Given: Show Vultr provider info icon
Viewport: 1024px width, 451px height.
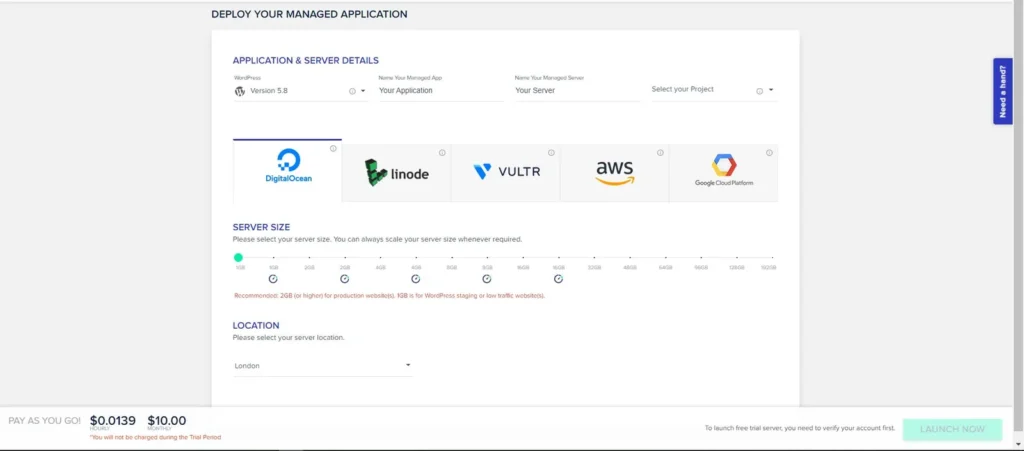Looking at the screenshot, I should click(551, 153).
